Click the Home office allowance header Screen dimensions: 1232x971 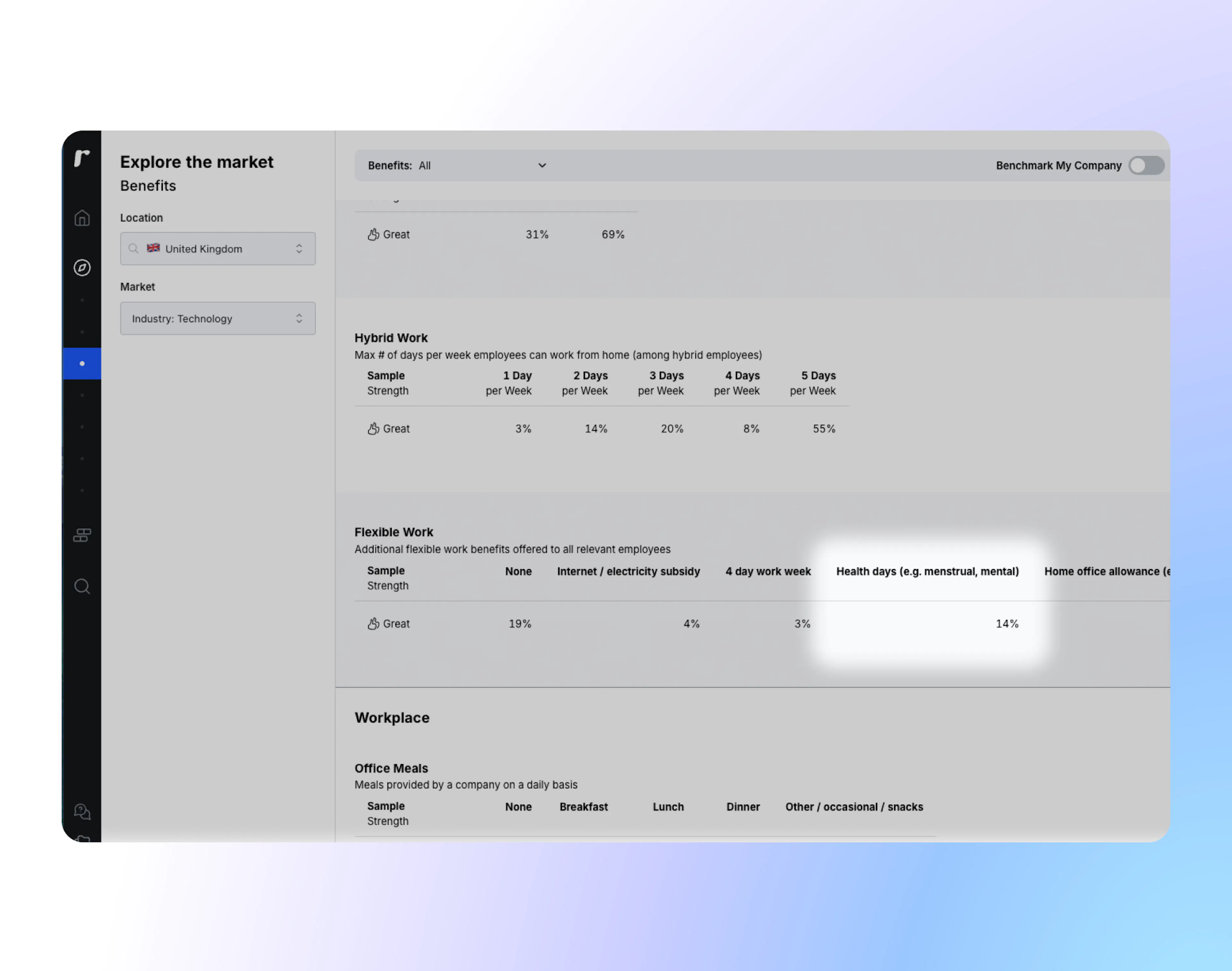pos(1107,571)
